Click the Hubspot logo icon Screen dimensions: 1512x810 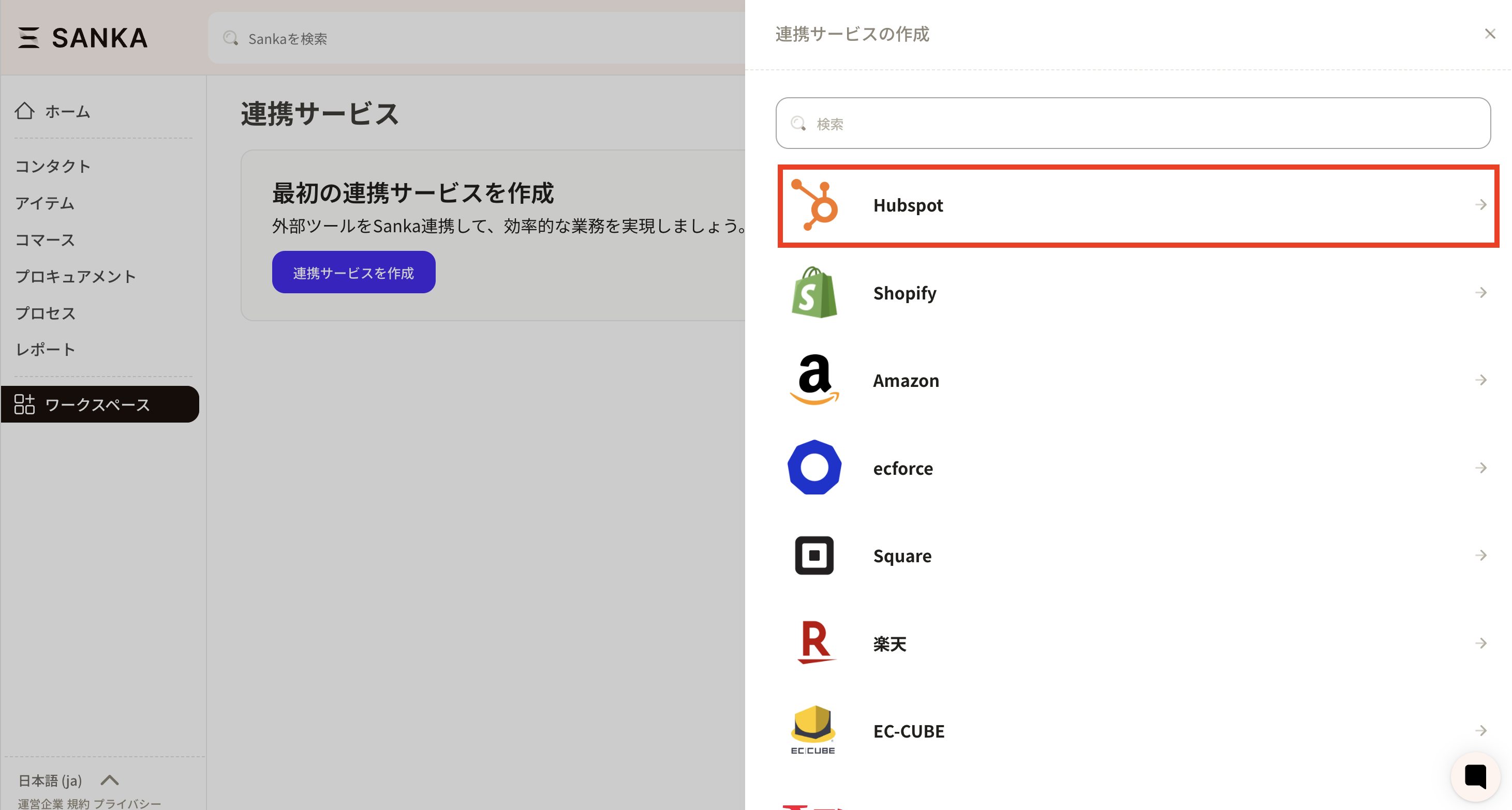[x=814, y=205]
